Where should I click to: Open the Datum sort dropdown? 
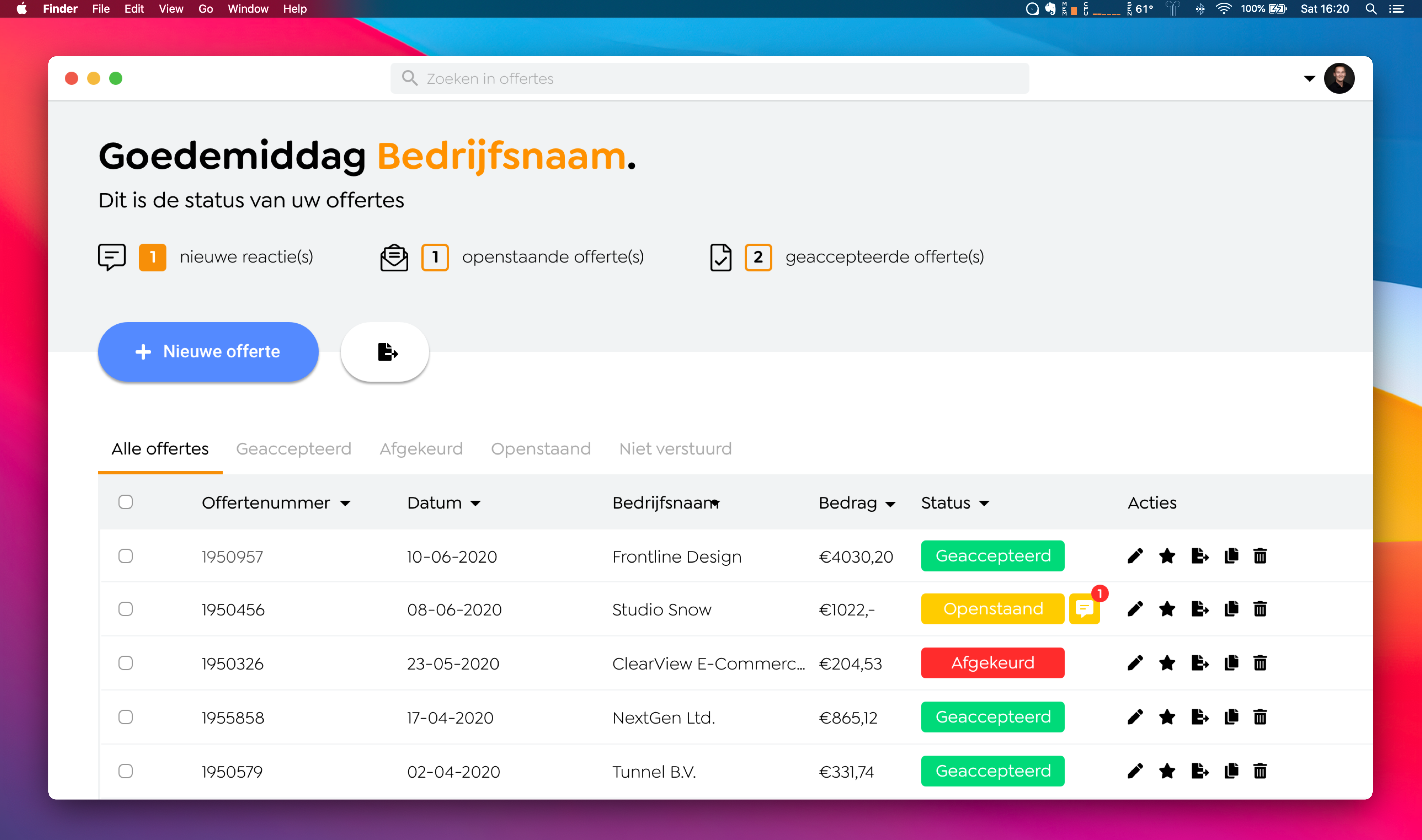coord(476,504)
